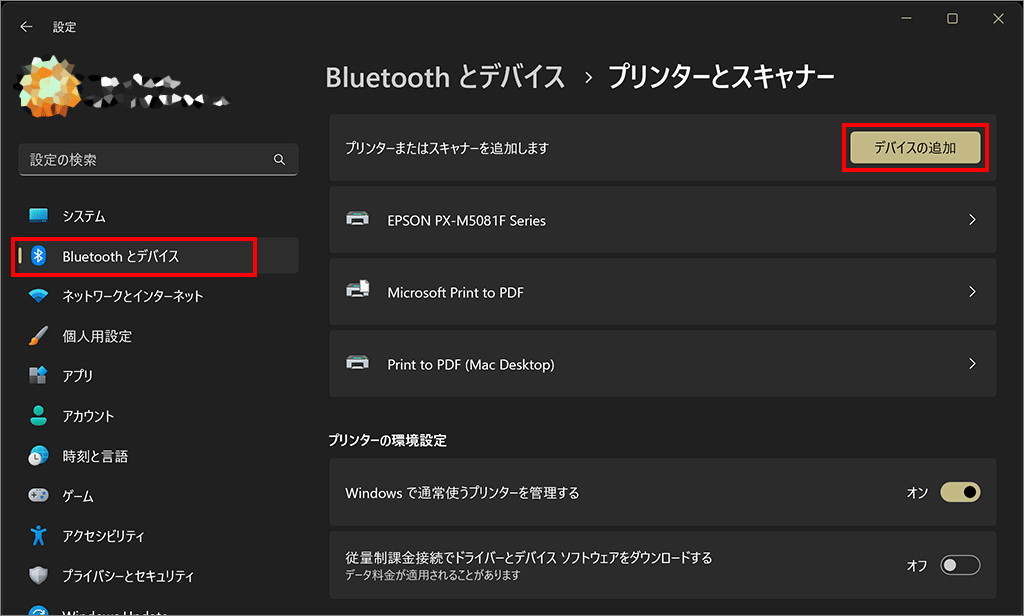Expand the Print to PDF (Mac Desktop) chevron
The image size is (1024, 616).
pyautogui.click(x=972, y=363)
